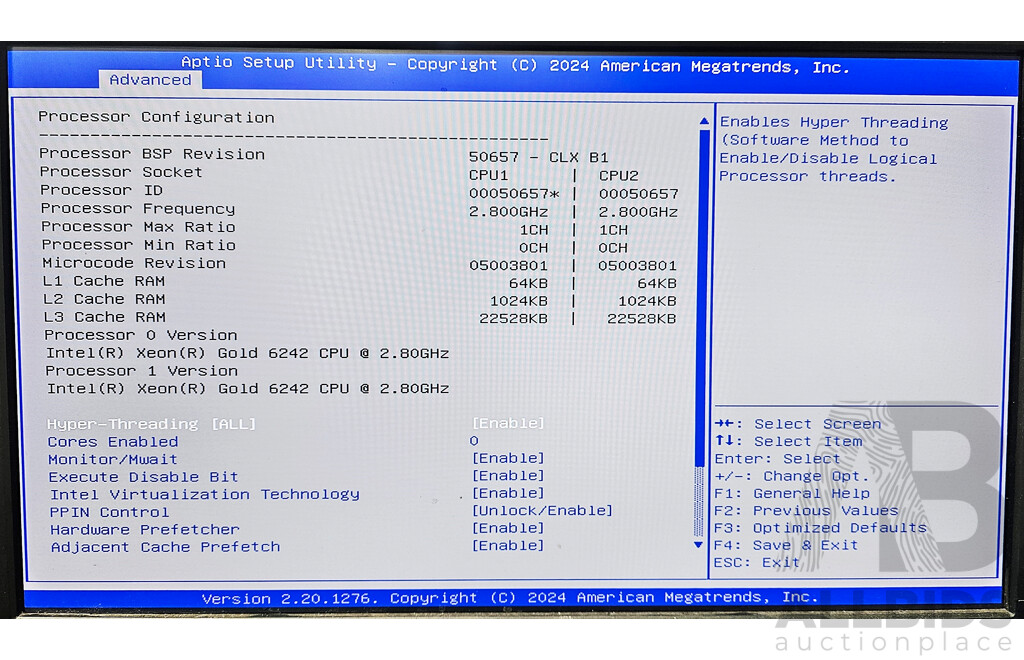Image resolution: width=1024 pixels, height=660 pixels.
Task: Click the 50657 - CLX B1 value
Action: coord(539,157)
